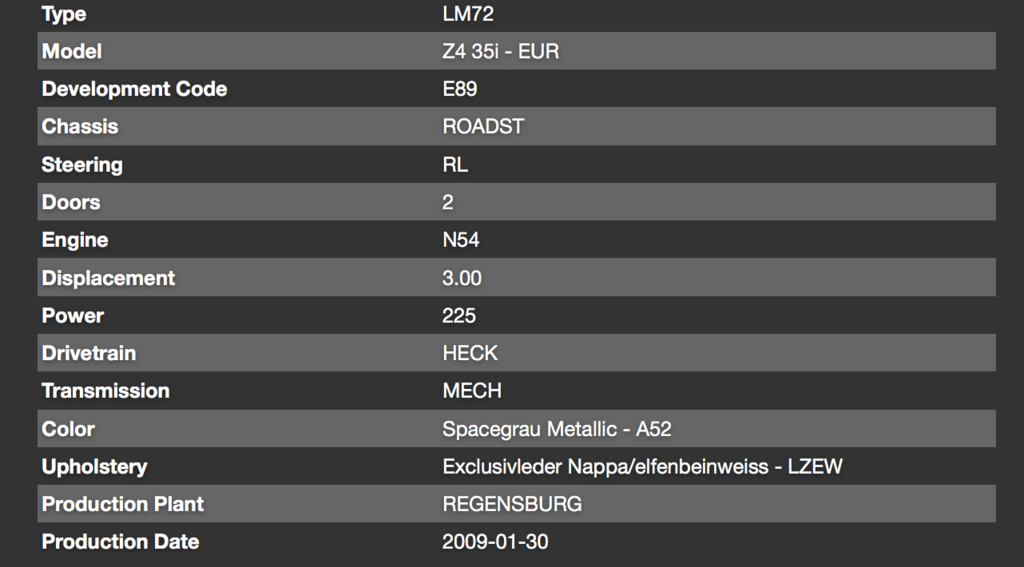Click the ROADST chassis value
This screenshot has width=1024, height=567.
483,127
